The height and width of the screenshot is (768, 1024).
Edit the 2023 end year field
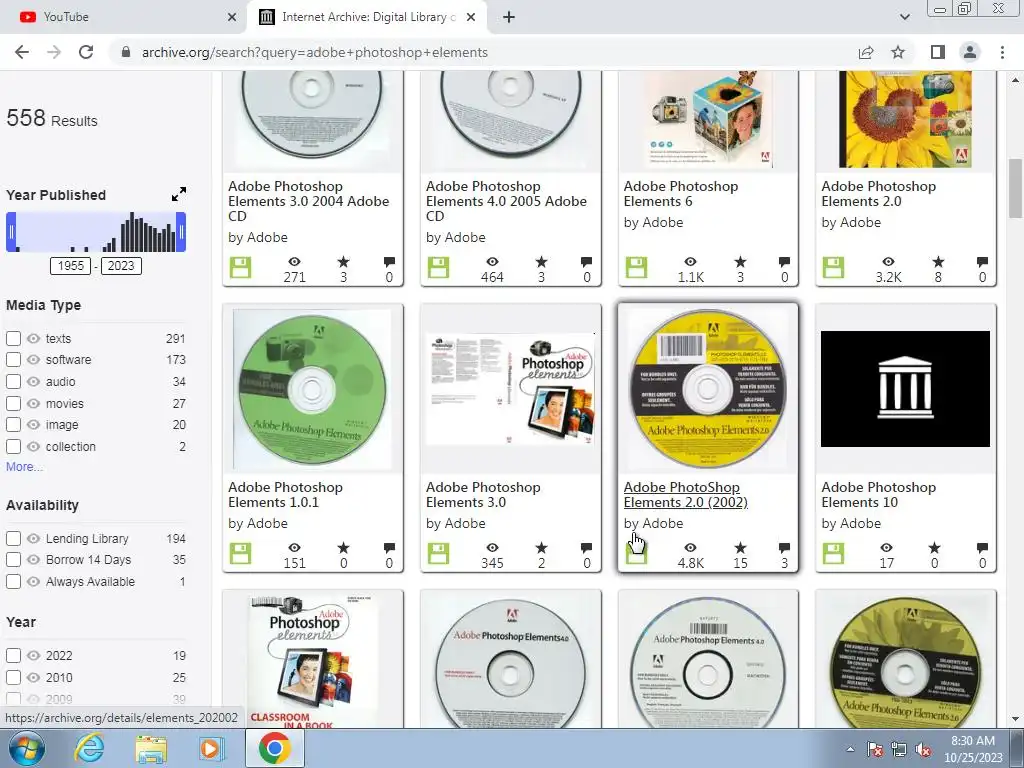click(x=121, y=266)
